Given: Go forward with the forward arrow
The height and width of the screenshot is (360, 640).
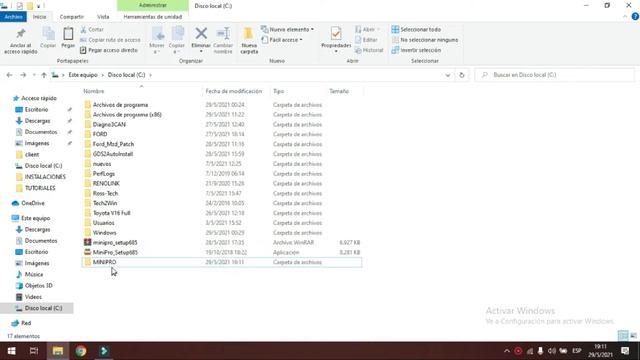Looking at the screenshot, I should click(23, 75).
